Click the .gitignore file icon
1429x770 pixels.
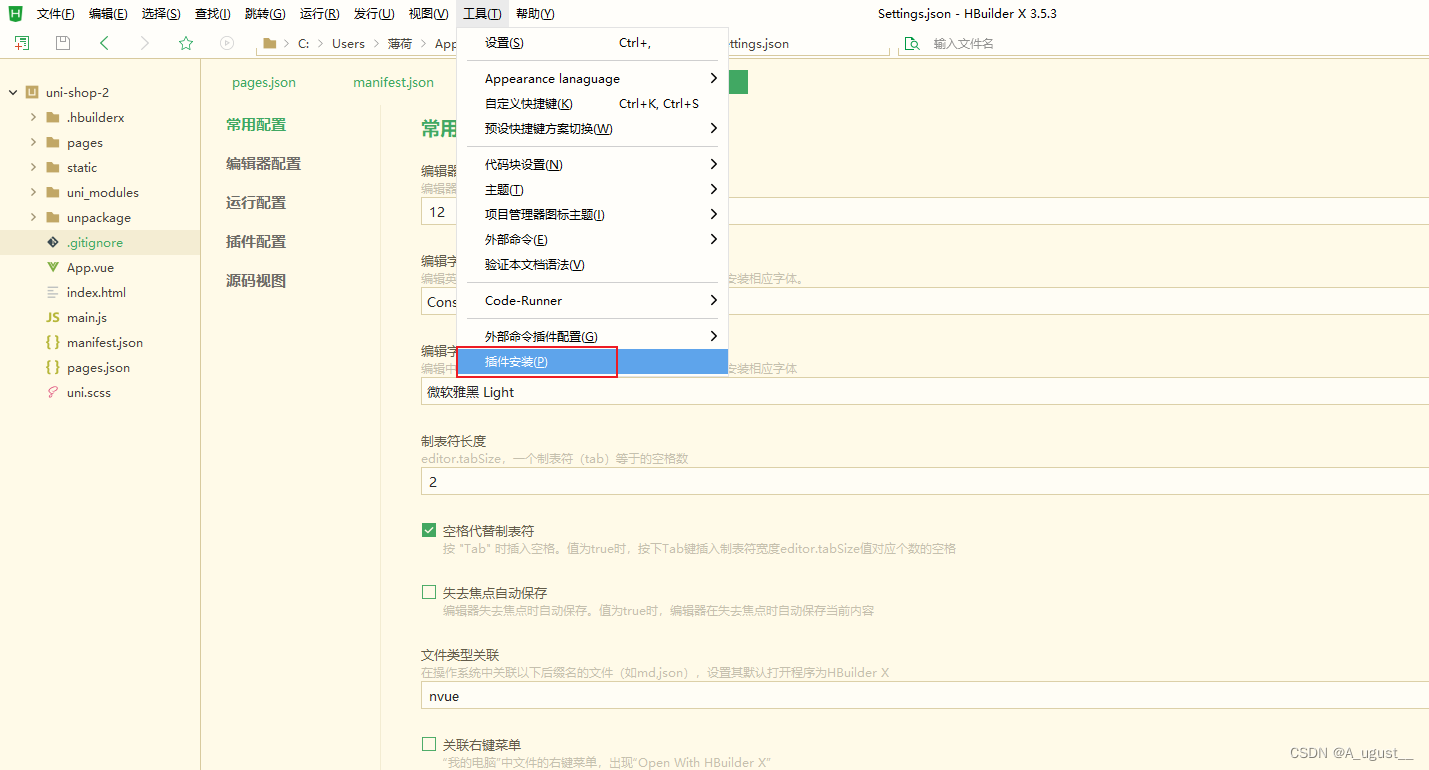point(53,242)
